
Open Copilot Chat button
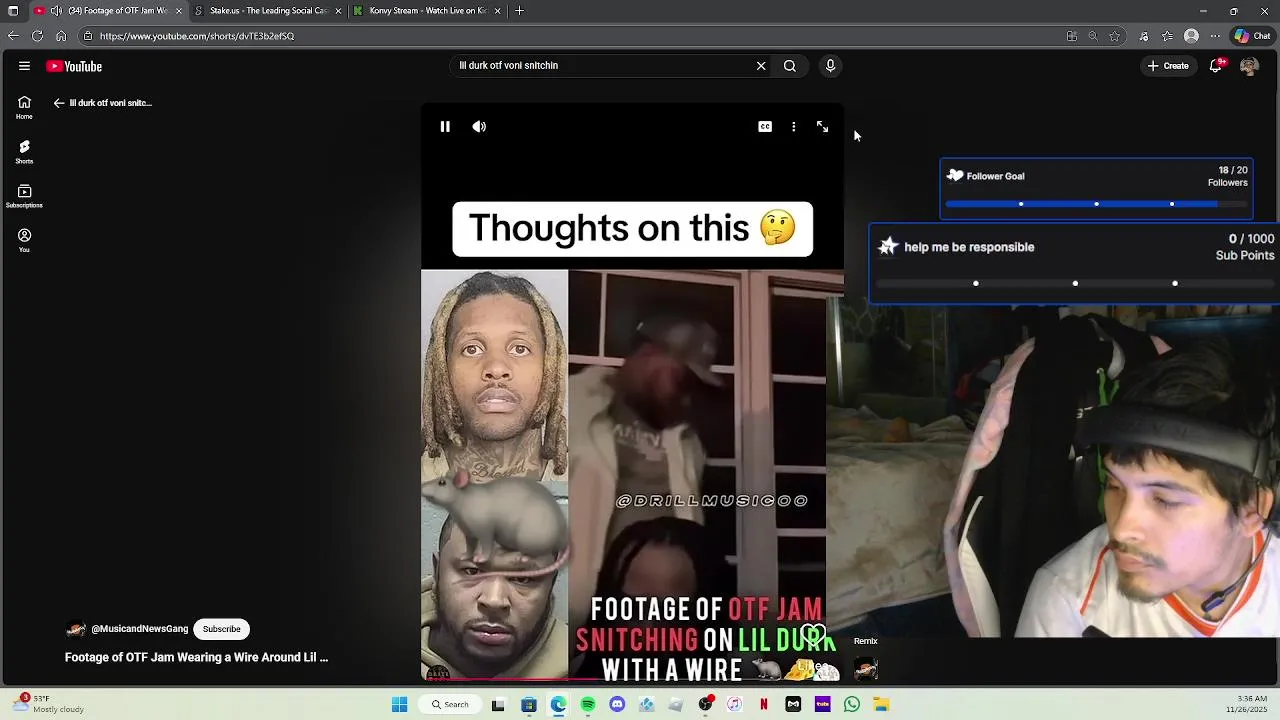[x=1252, y=36]
